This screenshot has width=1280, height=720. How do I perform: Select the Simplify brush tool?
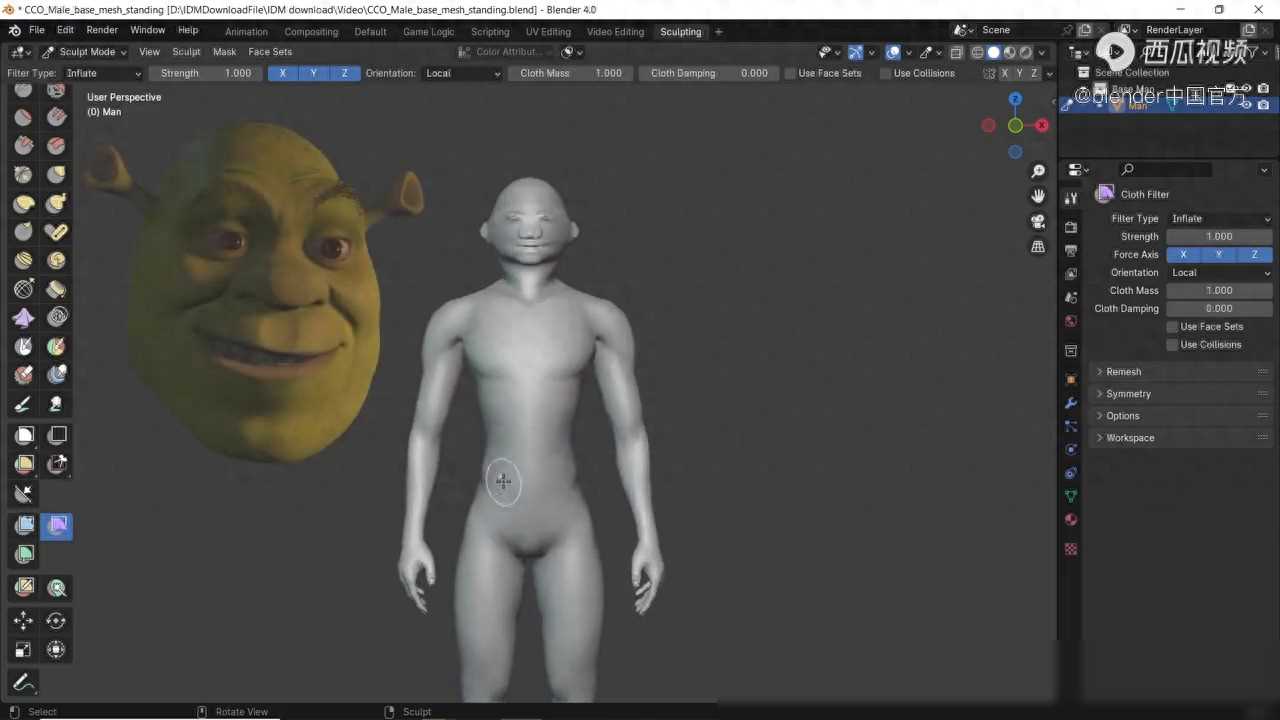(x=57, y=319)
